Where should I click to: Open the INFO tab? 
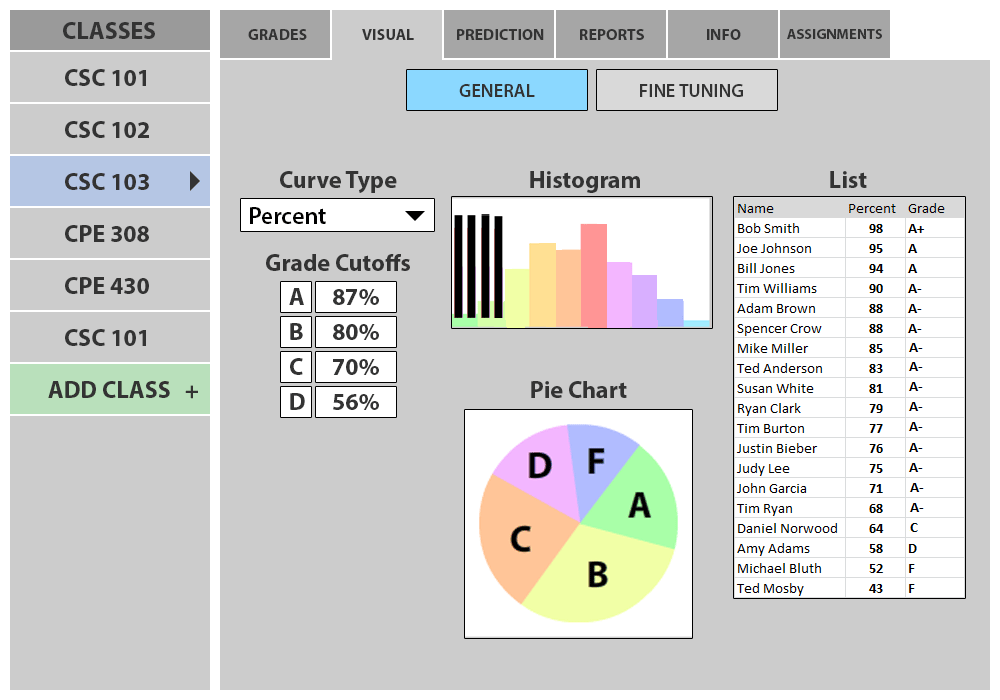coord(723,35)
